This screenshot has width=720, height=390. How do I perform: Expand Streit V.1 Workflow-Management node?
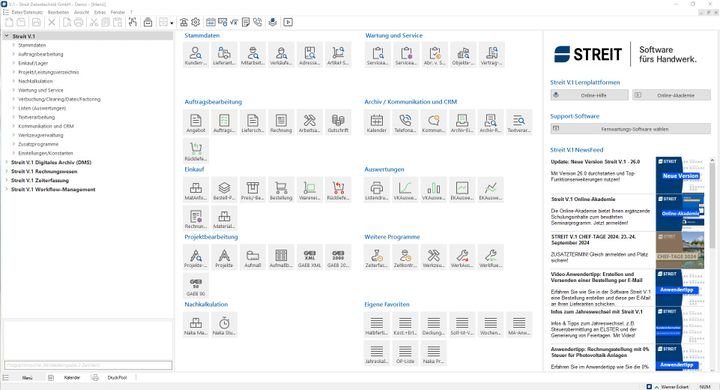[6, 189]
